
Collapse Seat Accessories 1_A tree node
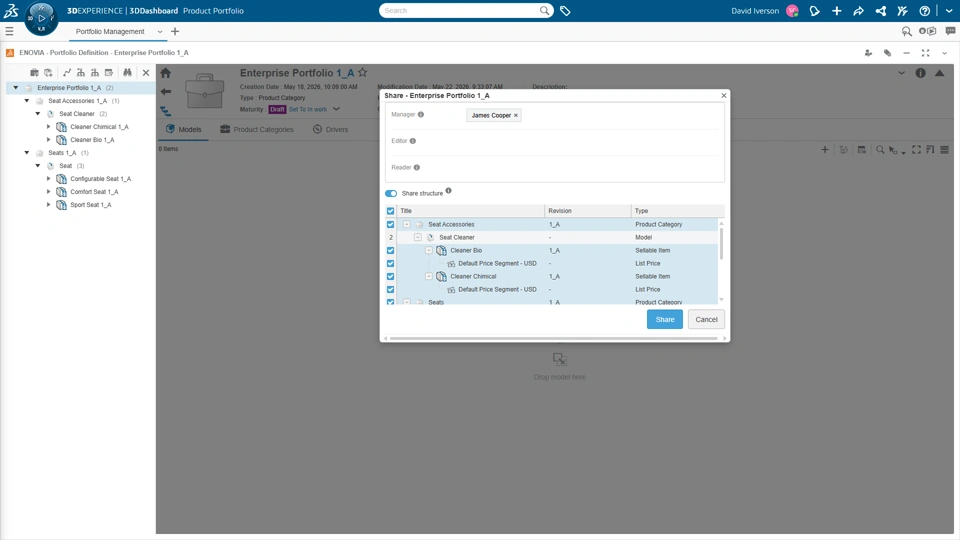27,100
